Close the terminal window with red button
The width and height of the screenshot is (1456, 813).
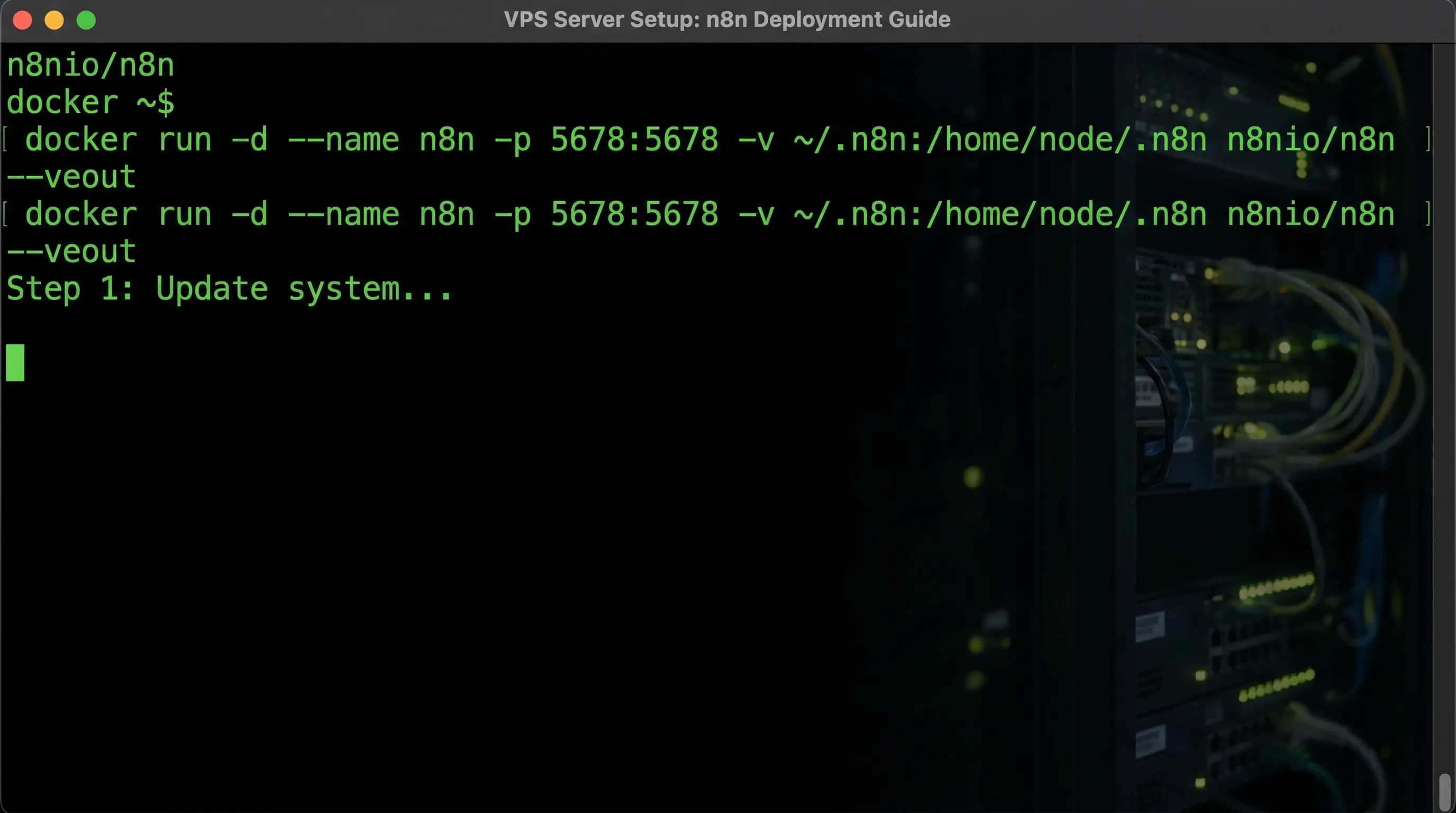click(x=23, y=20)
